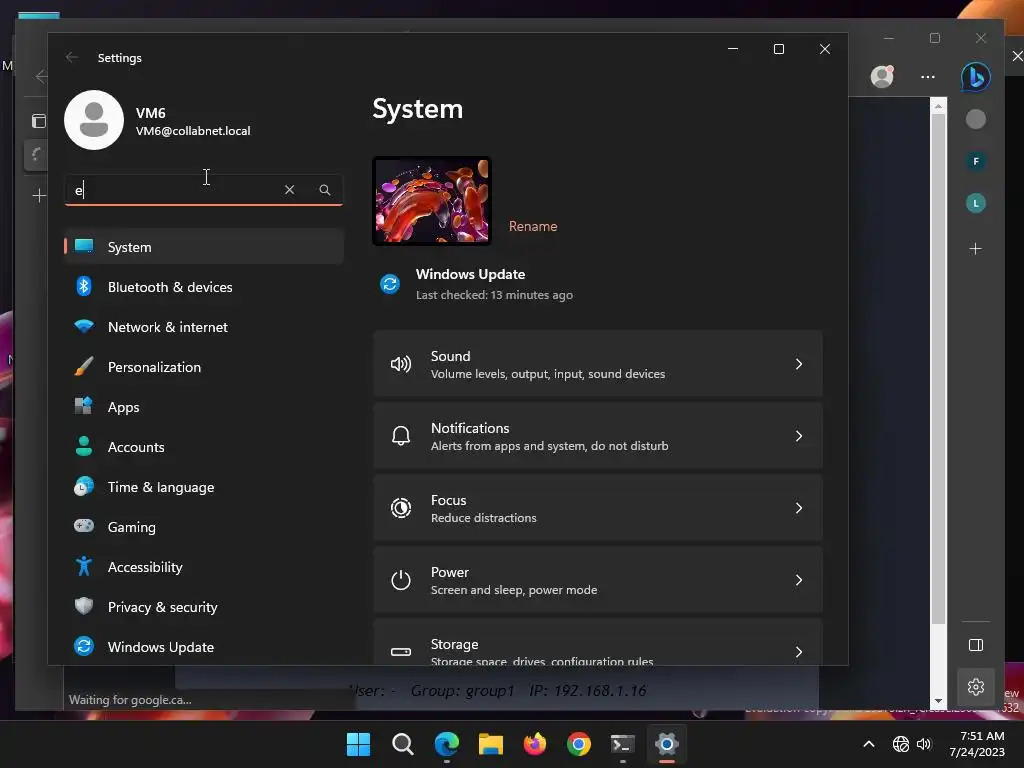The image size is (1024, 768).
Task: Open Edge profile avatar
Action: 882,76
